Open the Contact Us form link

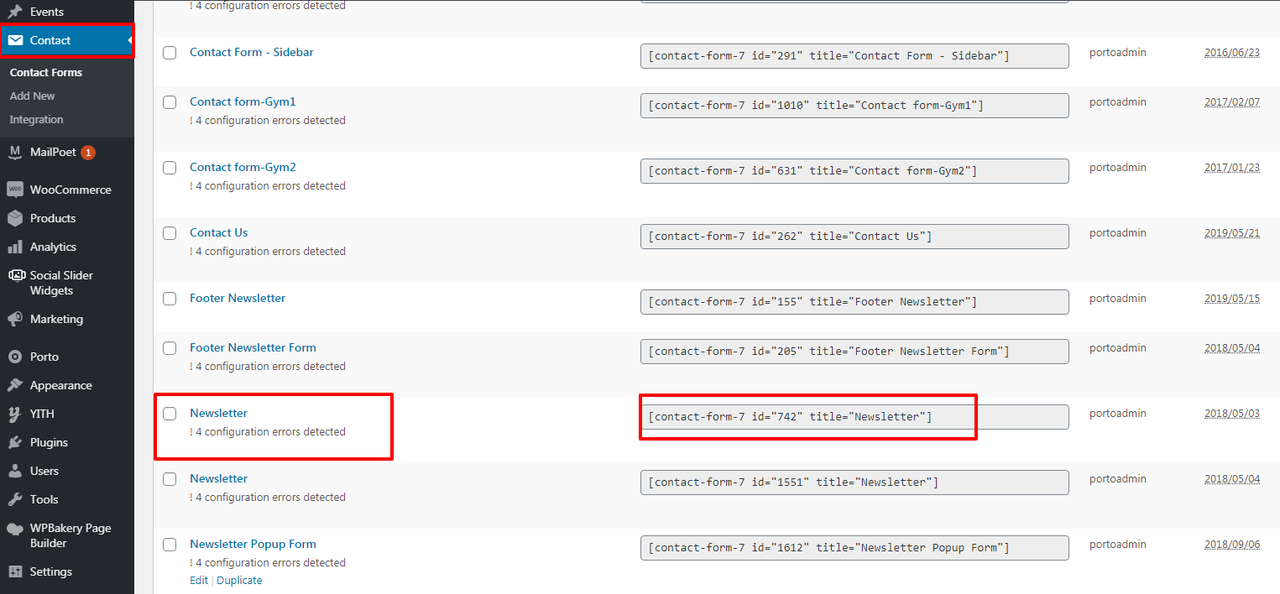219,233
